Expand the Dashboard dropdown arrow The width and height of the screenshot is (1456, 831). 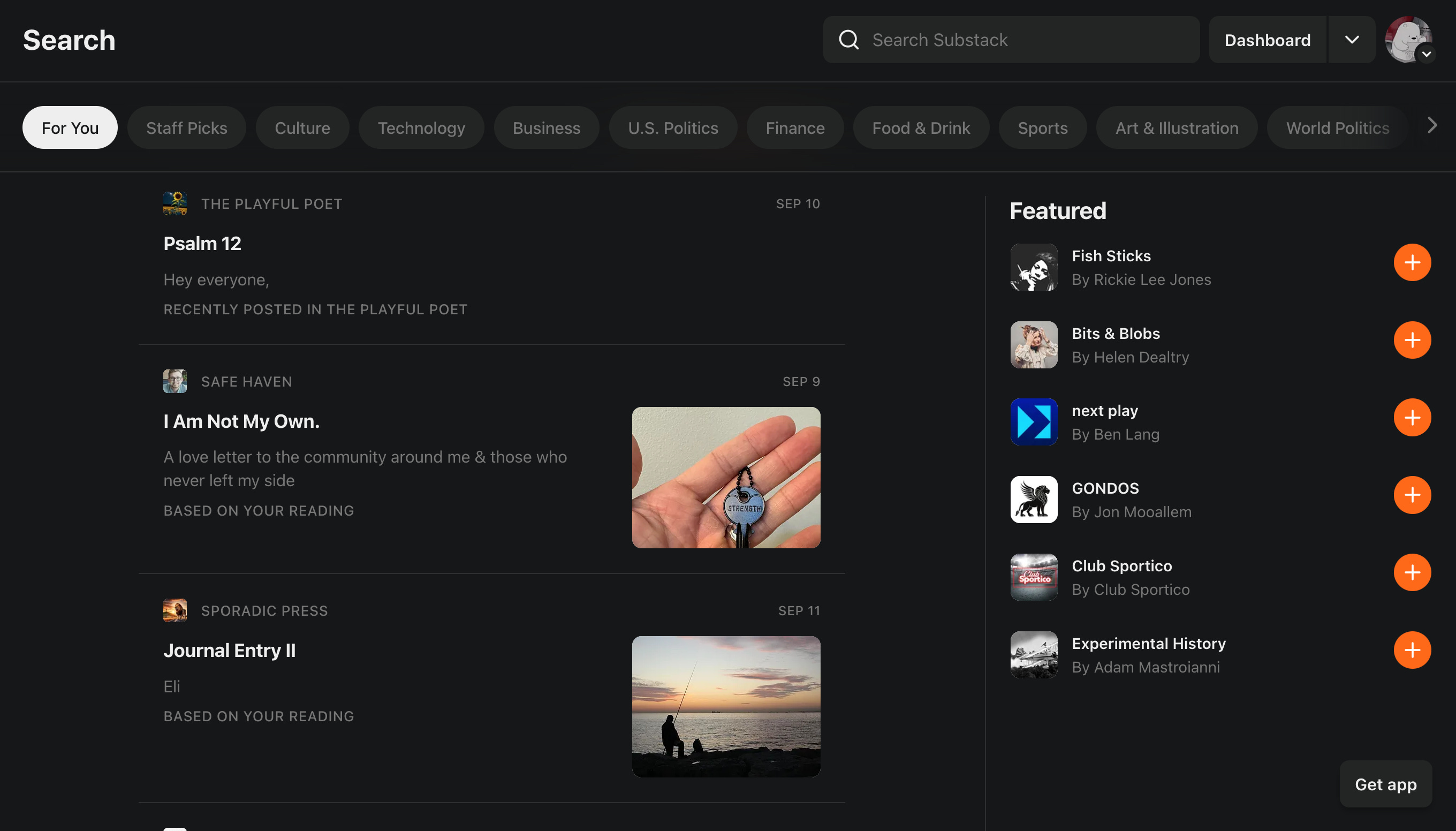tap(1352, 40)
